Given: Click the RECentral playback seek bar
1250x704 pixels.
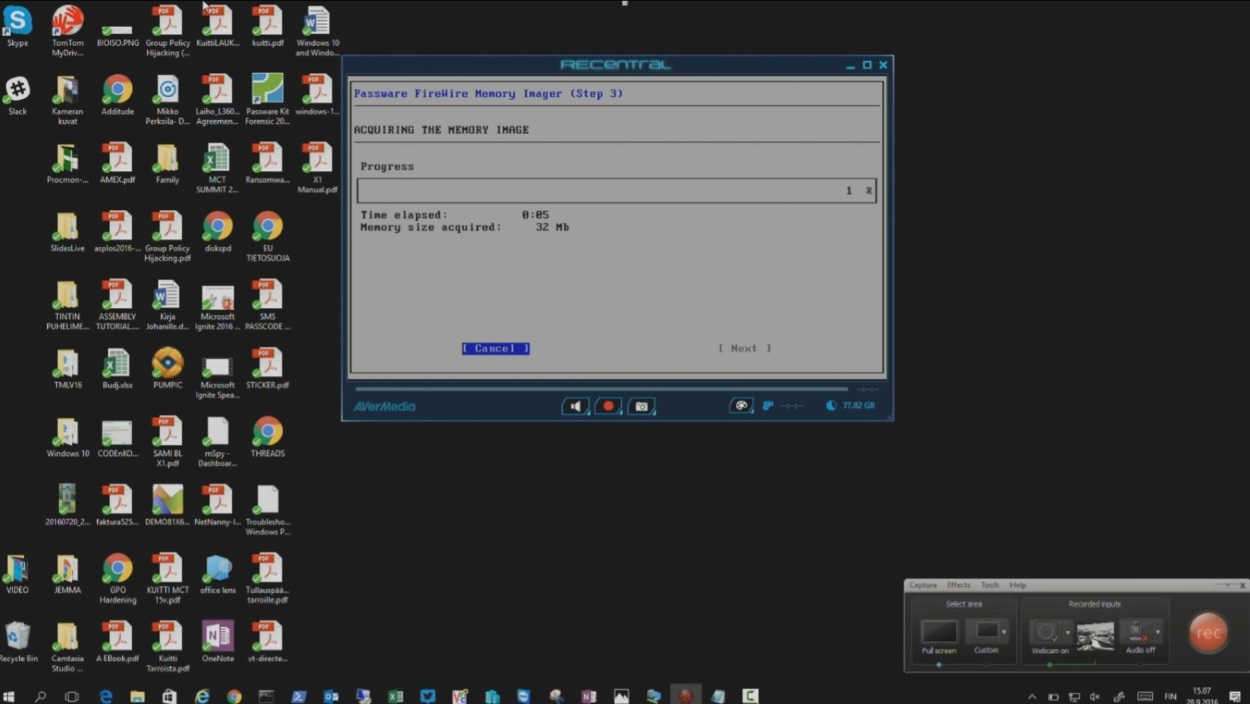Looking at the screenshot, I should click(x=601, y=388).
